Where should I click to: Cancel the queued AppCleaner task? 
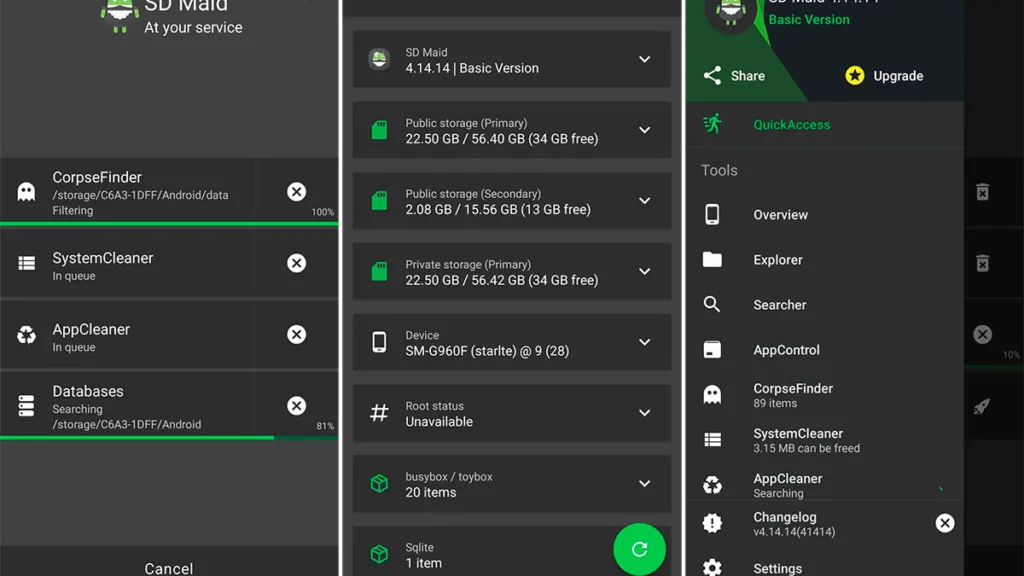pos(296,334)
